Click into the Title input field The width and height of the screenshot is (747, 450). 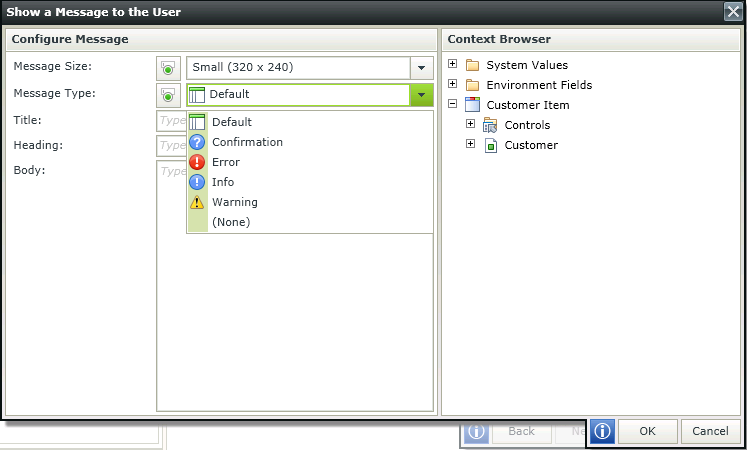pyautogui.click(x=172, y=121)
